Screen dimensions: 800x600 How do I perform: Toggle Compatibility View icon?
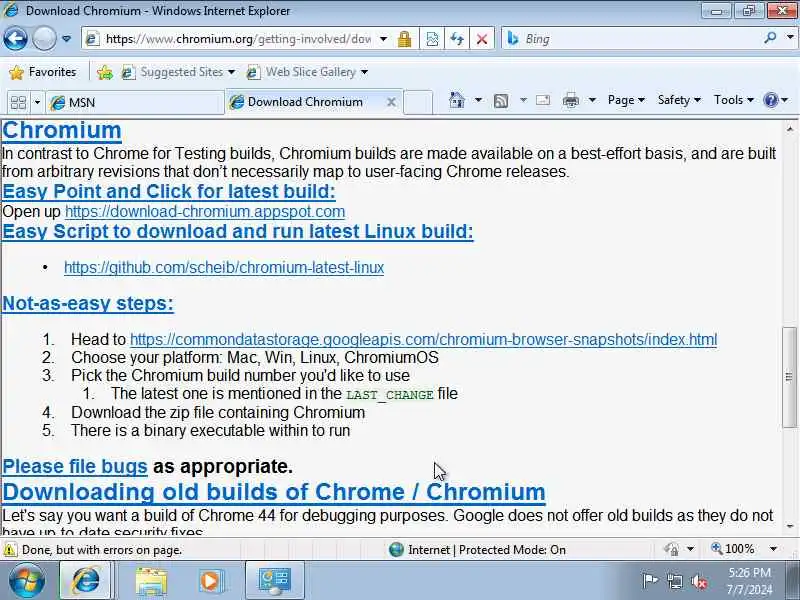[x=432, y=39]
